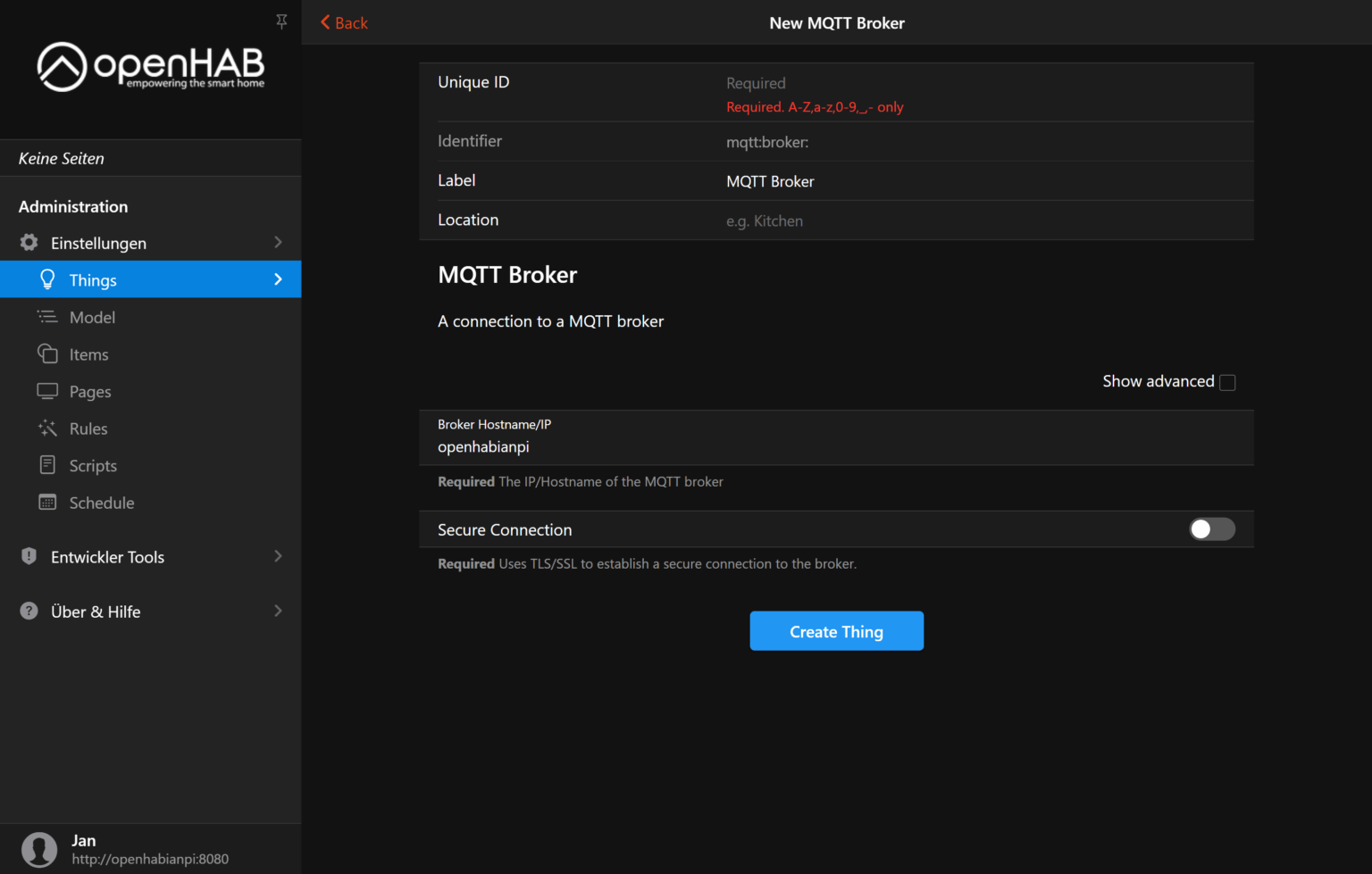Expand Entwickler Tools section

tap(278, 556)
